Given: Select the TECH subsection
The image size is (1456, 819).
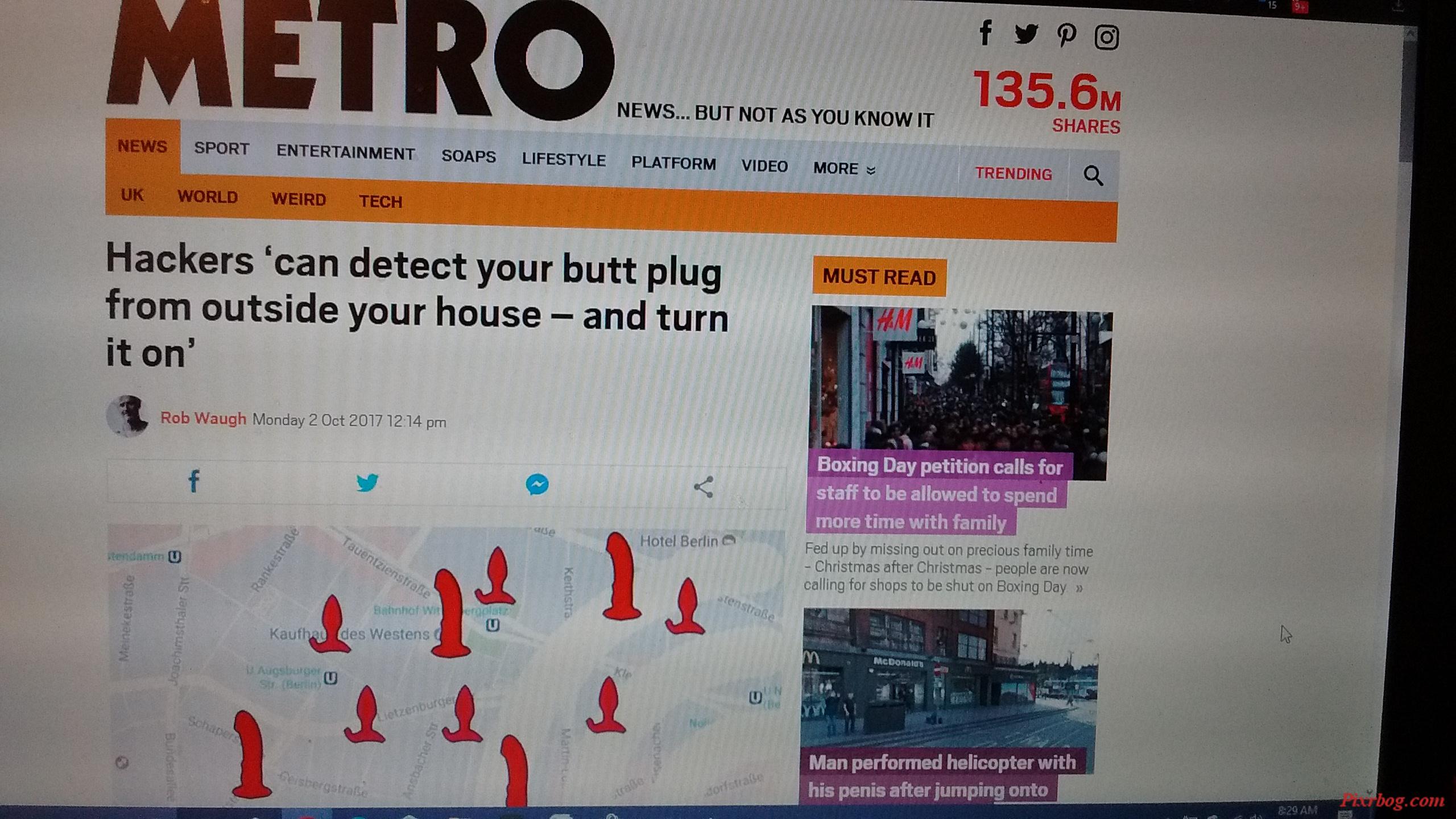Looking at the screenshot, I should (380, 202).
